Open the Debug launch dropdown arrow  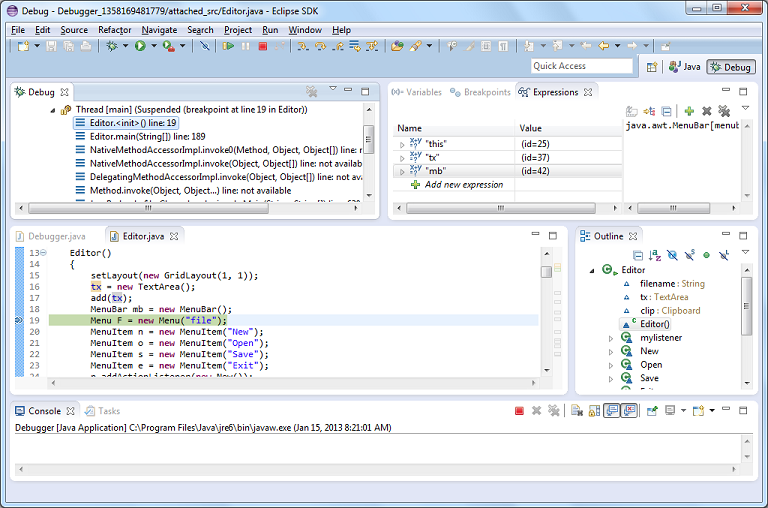click(x=125, y=46)
